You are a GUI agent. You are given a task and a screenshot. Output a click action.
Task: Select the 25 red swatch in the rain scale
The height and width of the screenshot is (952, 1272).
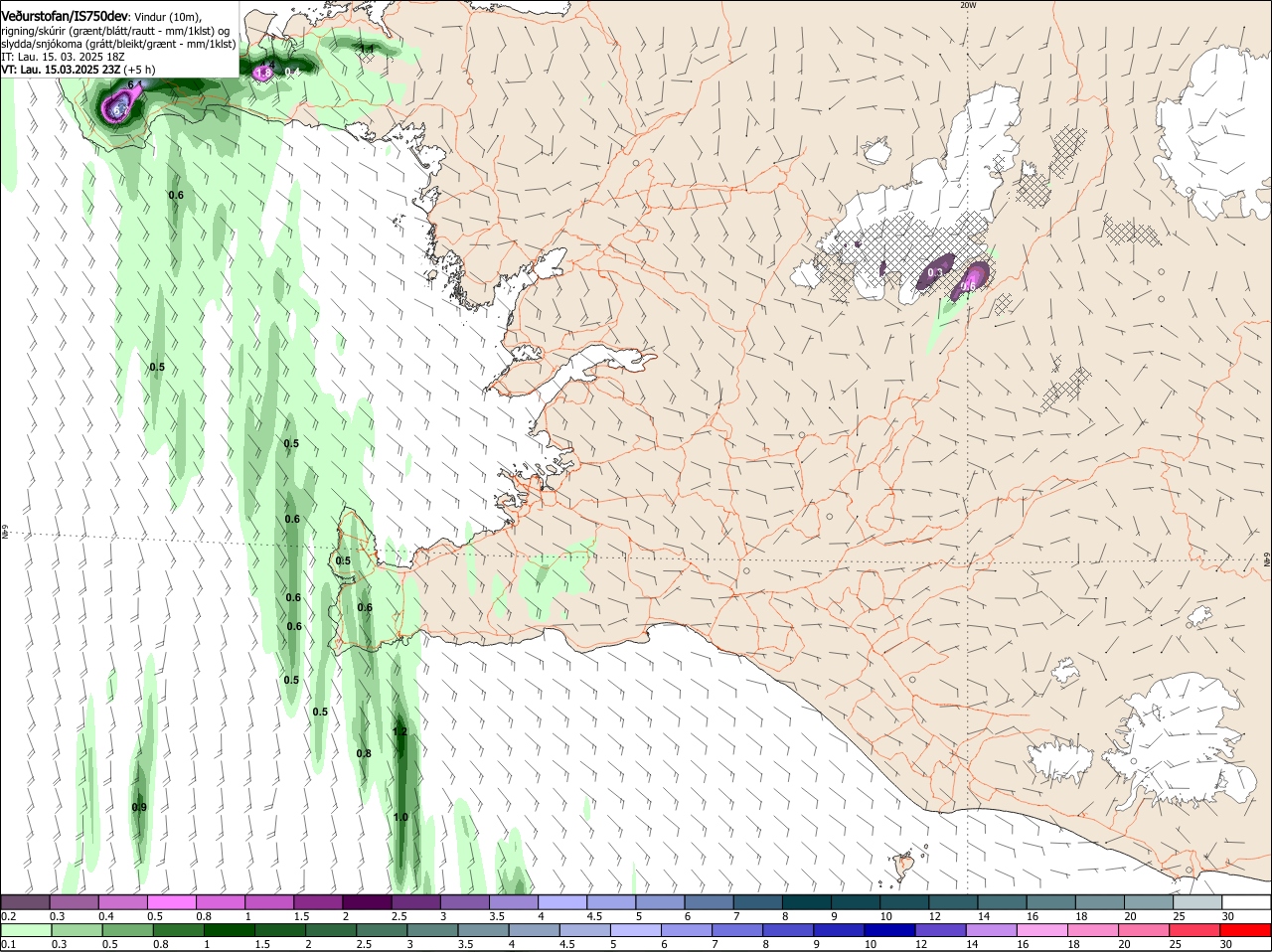click(x=1193, y=930)
